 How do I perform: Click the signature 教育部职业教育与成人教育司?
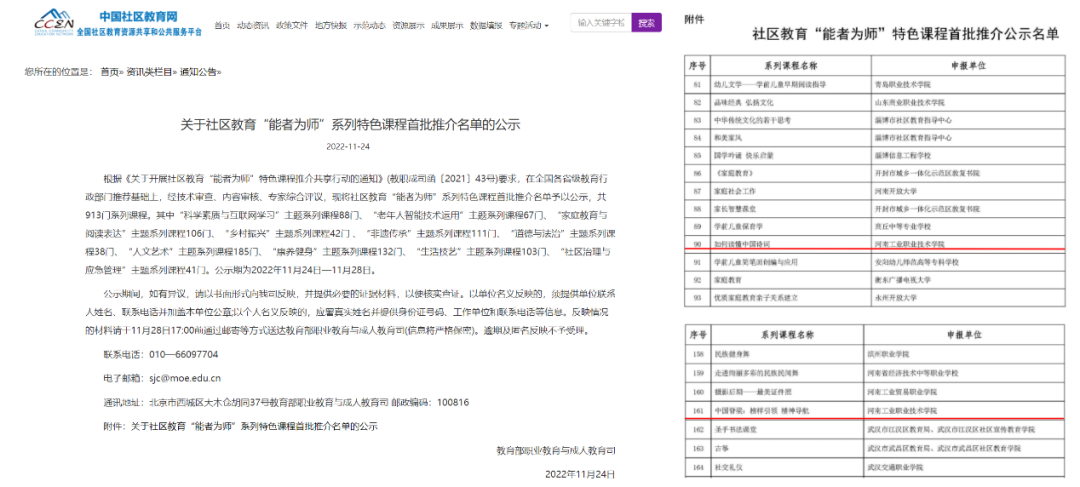[555, 450]
